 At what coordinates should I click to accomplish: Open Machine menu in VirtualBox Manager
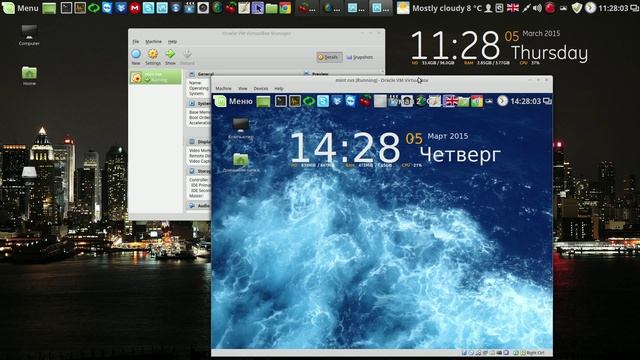coord(153,42)
